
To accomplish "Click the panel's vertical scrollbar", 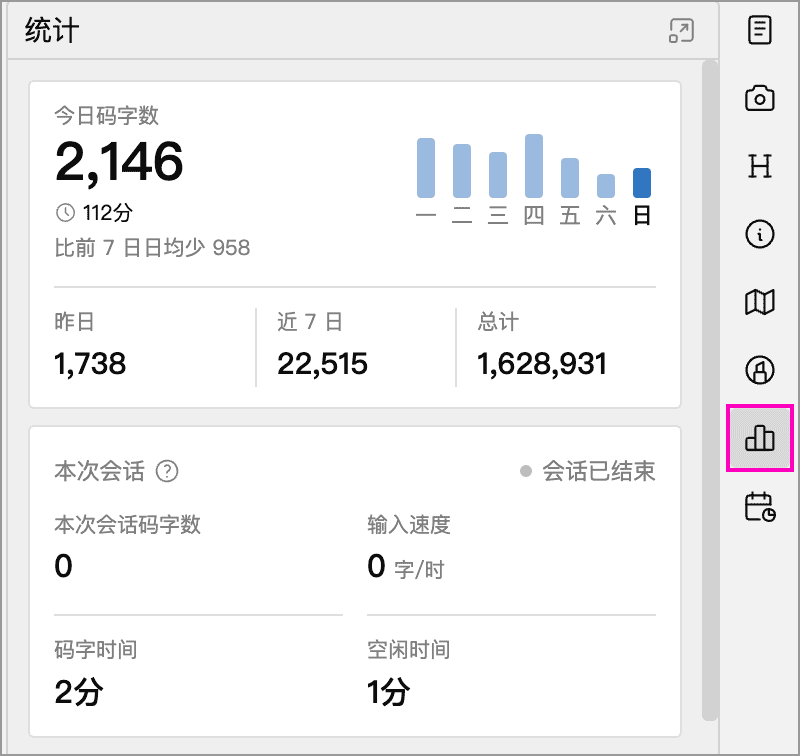I will pyautogui.click(x=710, y=390).
